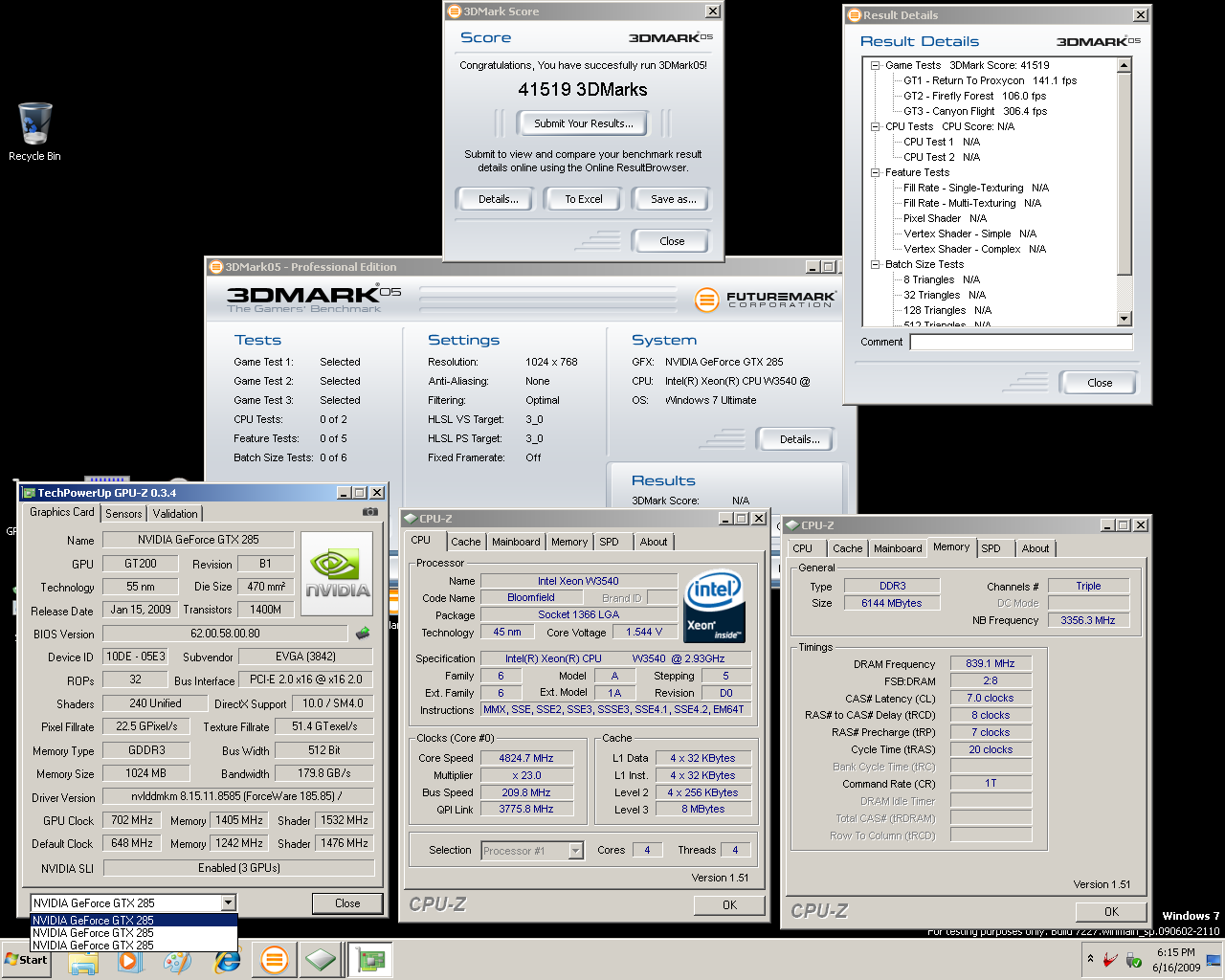Click OK in the left CPU-Z window

coord(729,905)
